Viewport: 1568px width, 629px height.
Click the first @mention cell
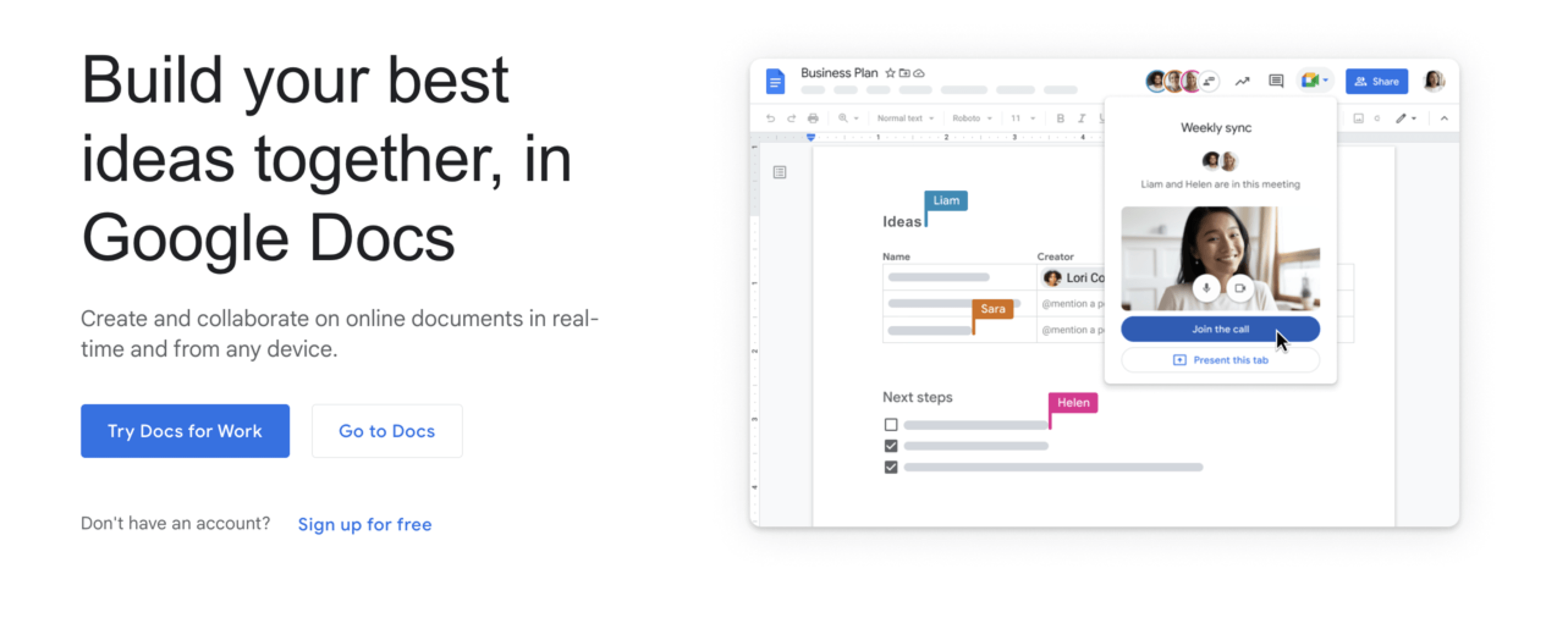click(x=1073, y=304)
